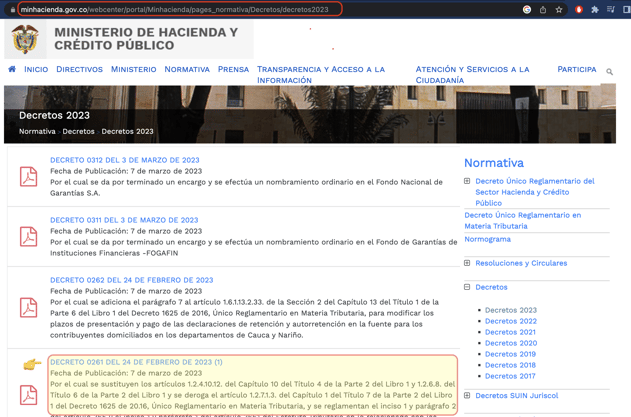
Task: Expand Resoluciones y Circulares section
Action: (467, 263)
